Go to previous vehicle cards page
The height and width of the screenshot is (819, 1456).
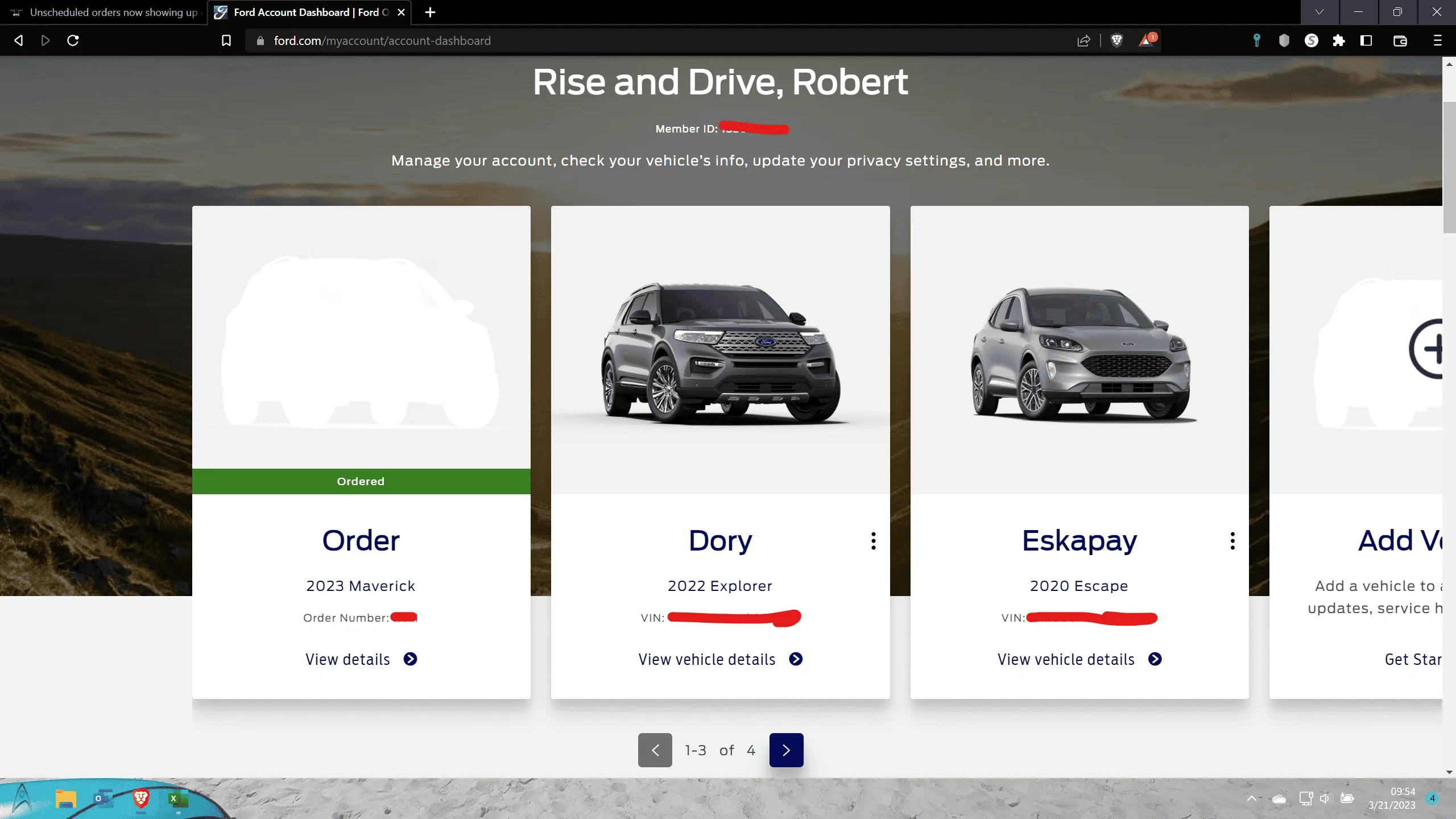click(x=655, y=750)
